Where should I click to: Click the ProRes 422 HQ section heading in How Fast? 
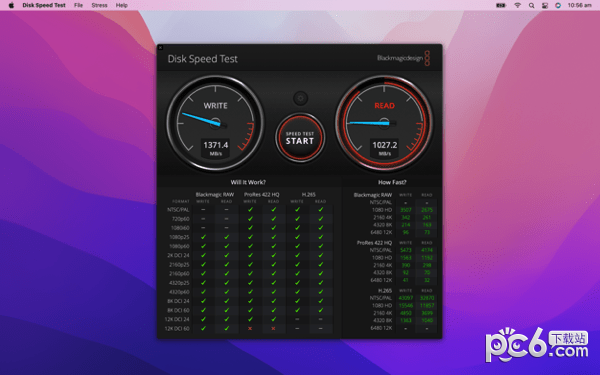click(x=374, y=243)
